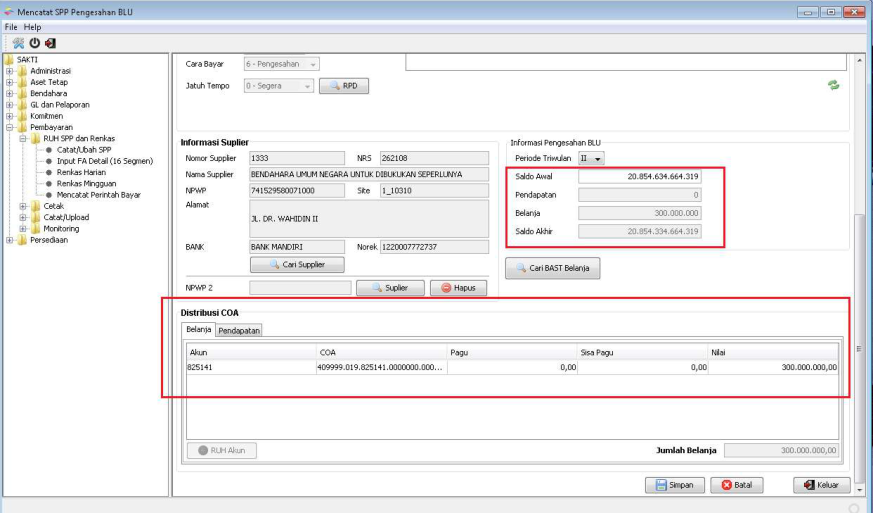The width and height of the screenshot is (873, 513).
Task: Click the tools settings icon in toolbar
Action: coord(19,43)
